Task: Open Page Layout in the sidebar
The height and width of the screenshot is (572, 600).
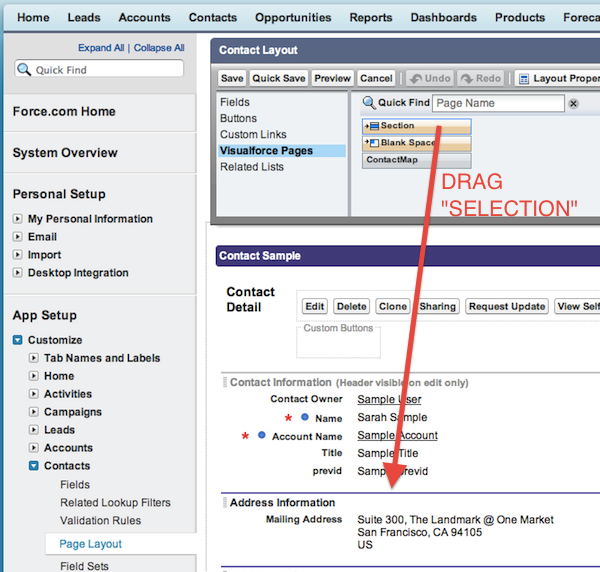Action: tap(90, 544)
